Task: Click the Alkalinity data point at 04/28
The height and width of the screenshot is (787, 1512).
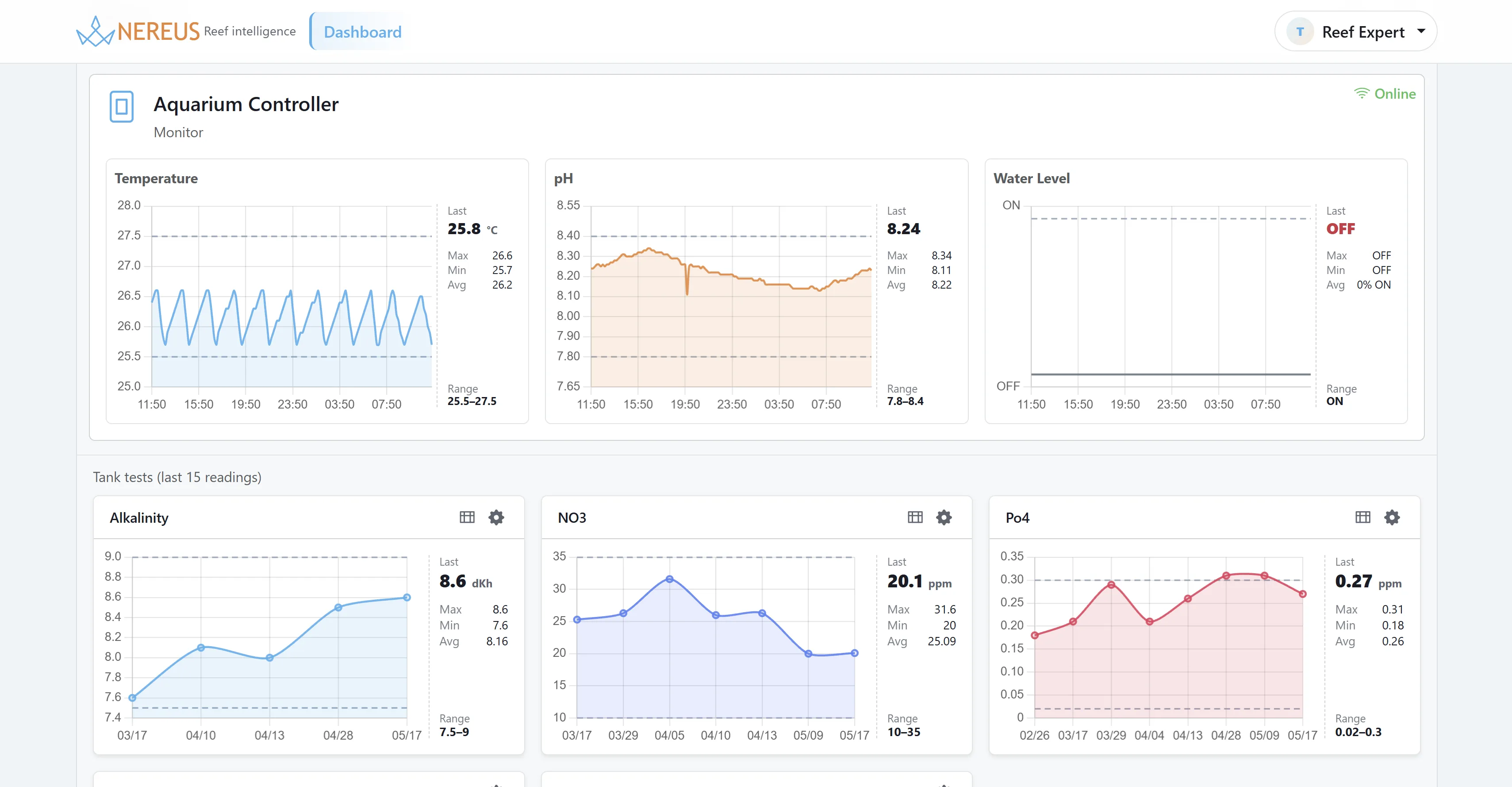Action: (x=338, y=607)
